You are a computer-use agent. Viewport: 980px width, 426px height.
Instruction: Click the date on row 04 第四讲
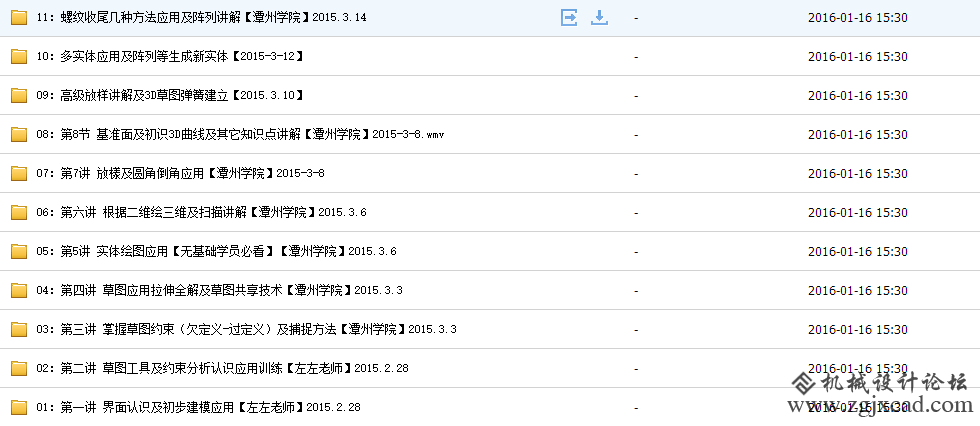[x=858, y=290]
